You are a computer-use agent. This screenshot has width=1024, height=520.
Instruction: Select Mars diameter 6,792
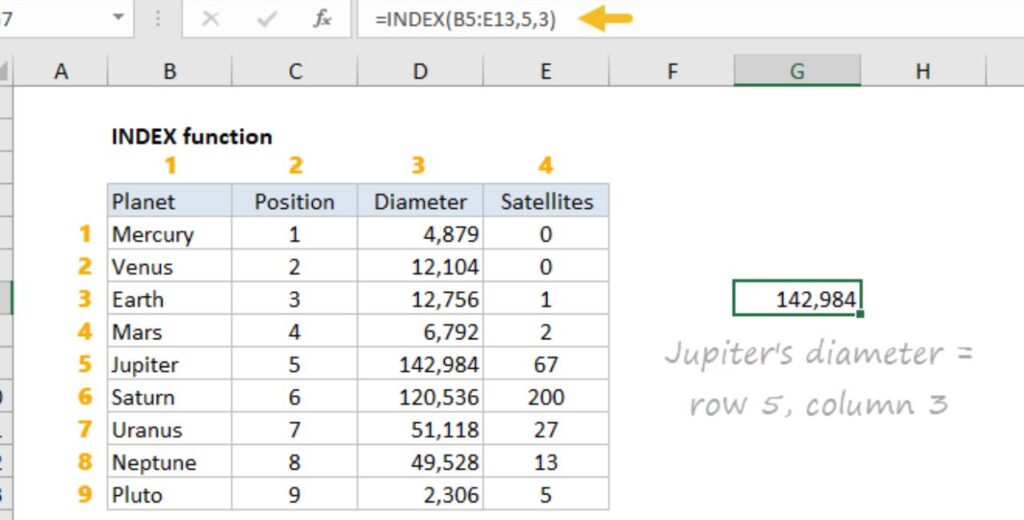pyautogui.click(x=421, y=332)
